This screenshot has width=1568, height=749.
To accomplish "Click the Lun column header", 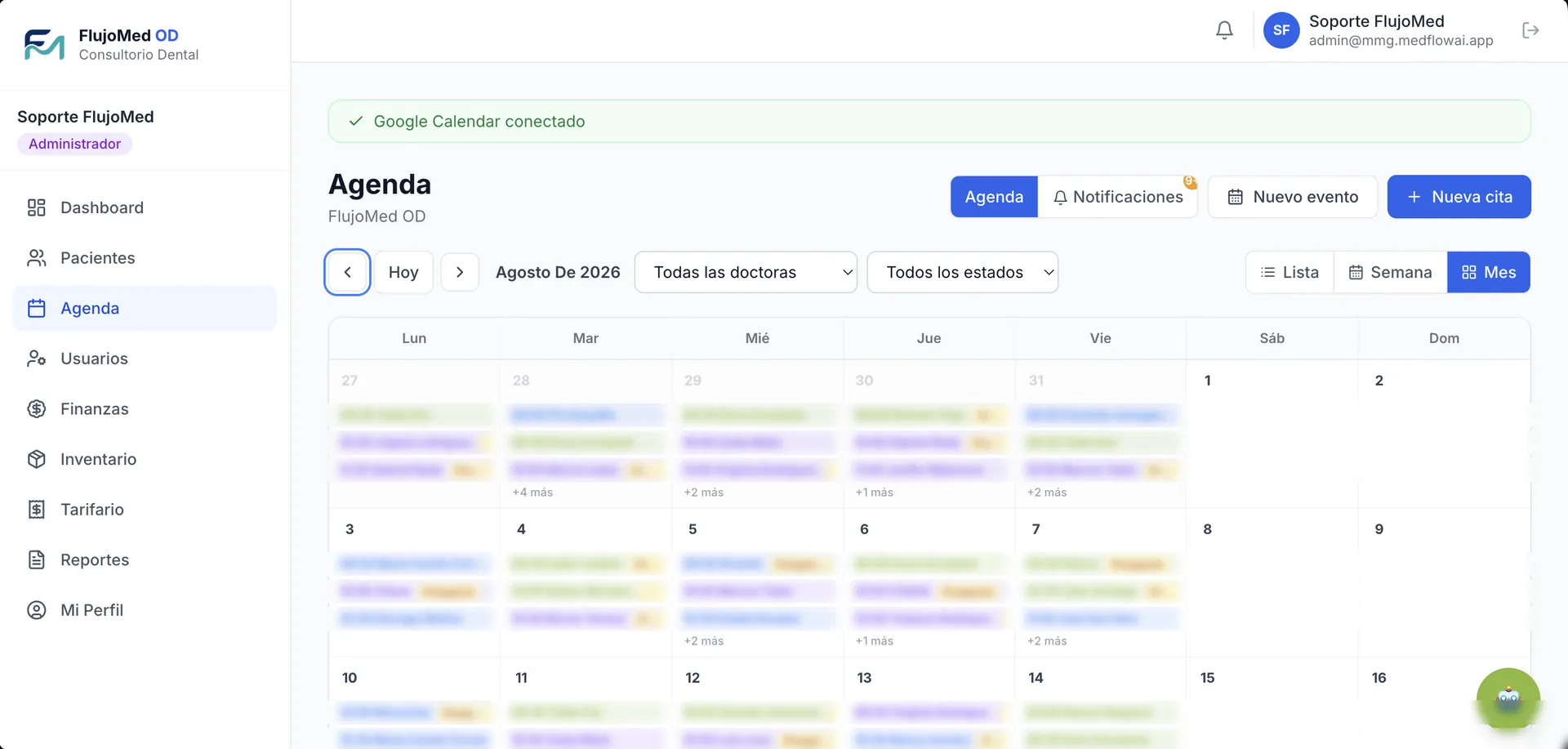I will (414, 338).
